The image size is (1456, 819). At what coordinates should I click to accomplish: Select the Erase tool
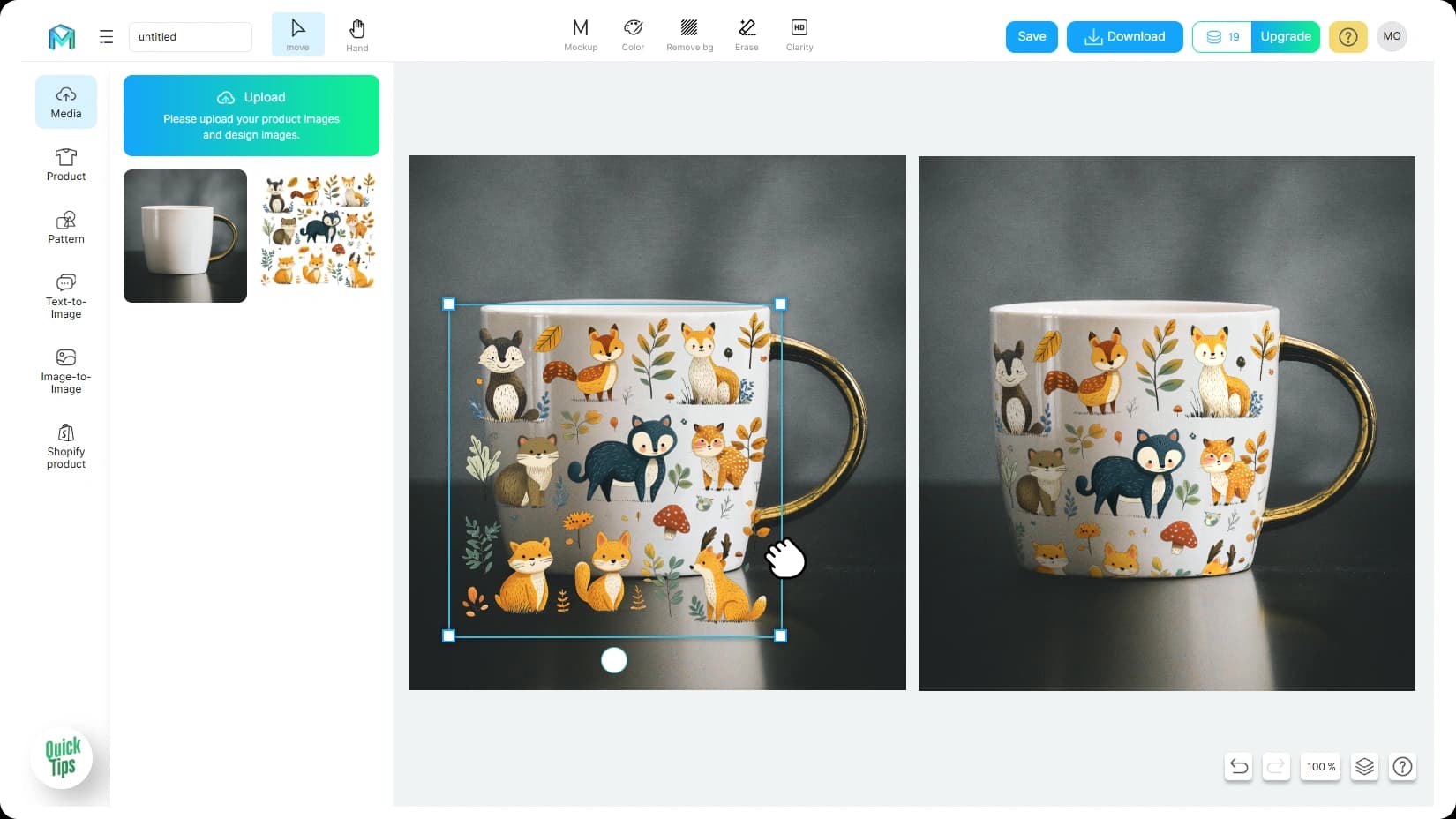tap(747, 35)
